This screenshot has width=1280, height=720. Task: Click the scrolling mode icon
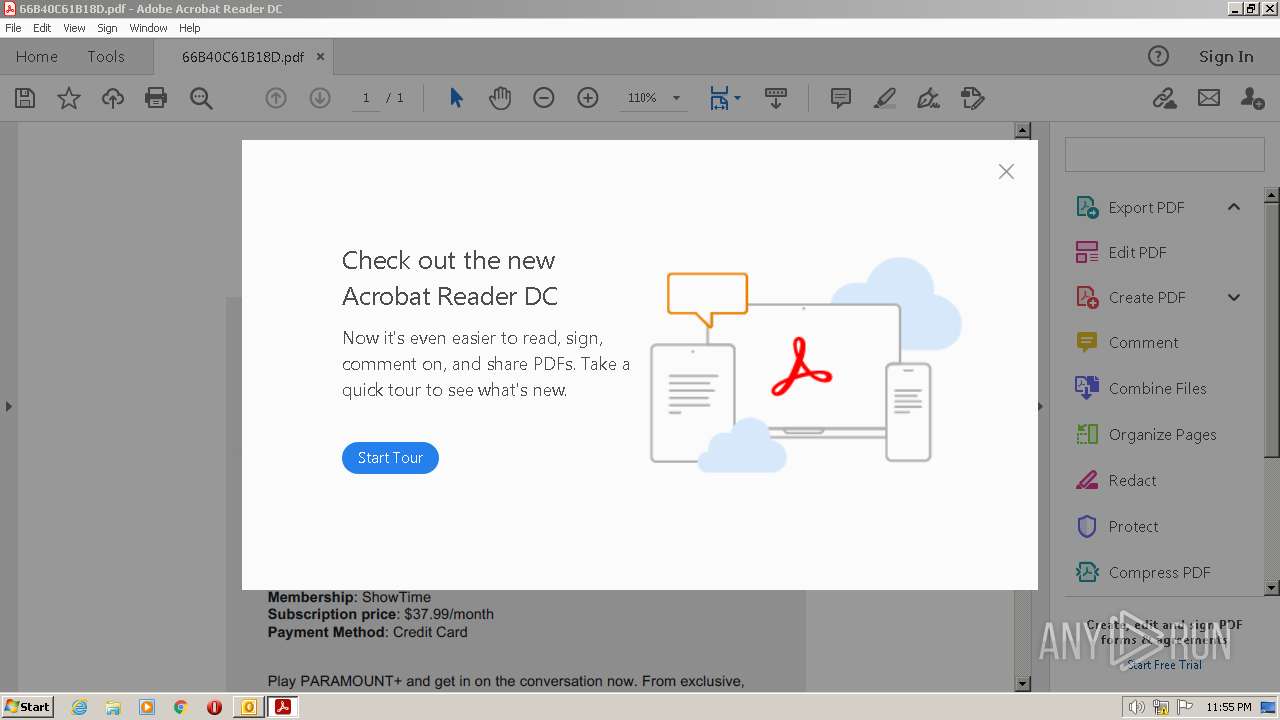pos(776,98)
